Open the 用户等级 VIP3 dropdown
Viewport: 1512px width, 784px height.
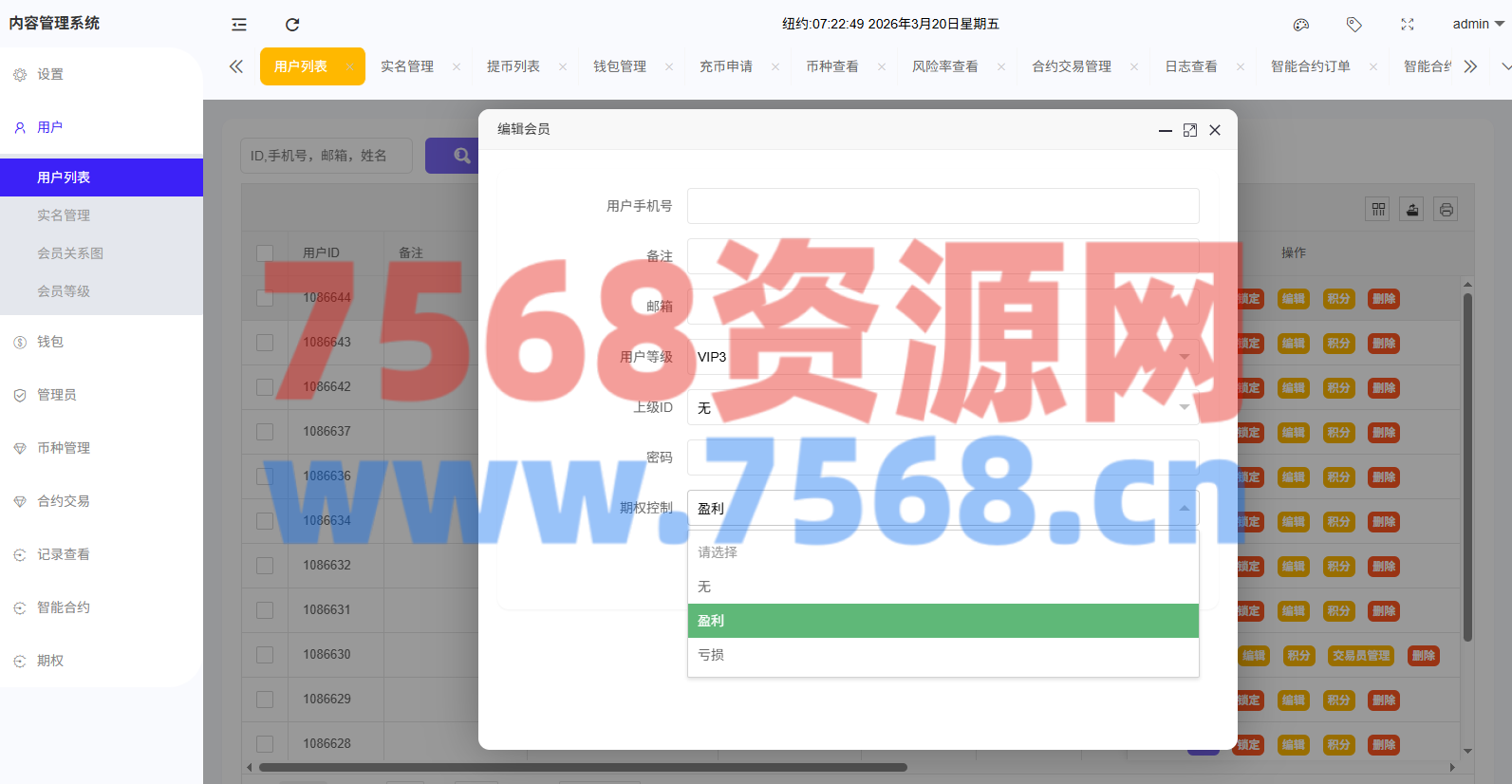click(942, 357)
